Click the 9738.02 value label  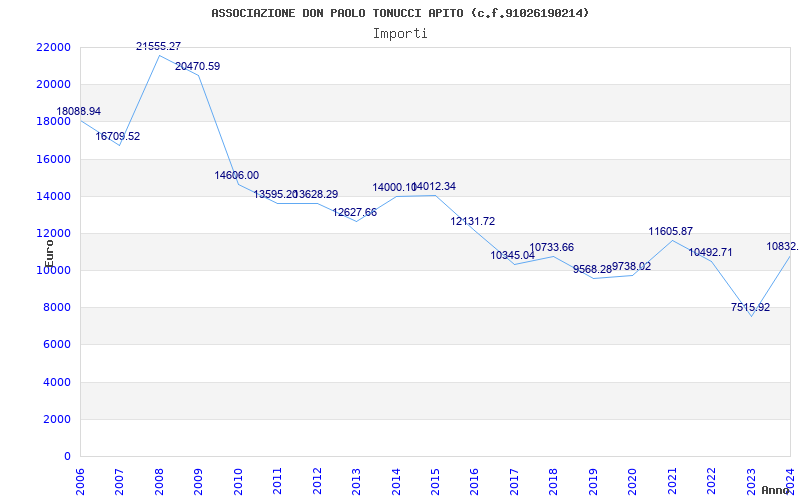(x=632, y=266)
